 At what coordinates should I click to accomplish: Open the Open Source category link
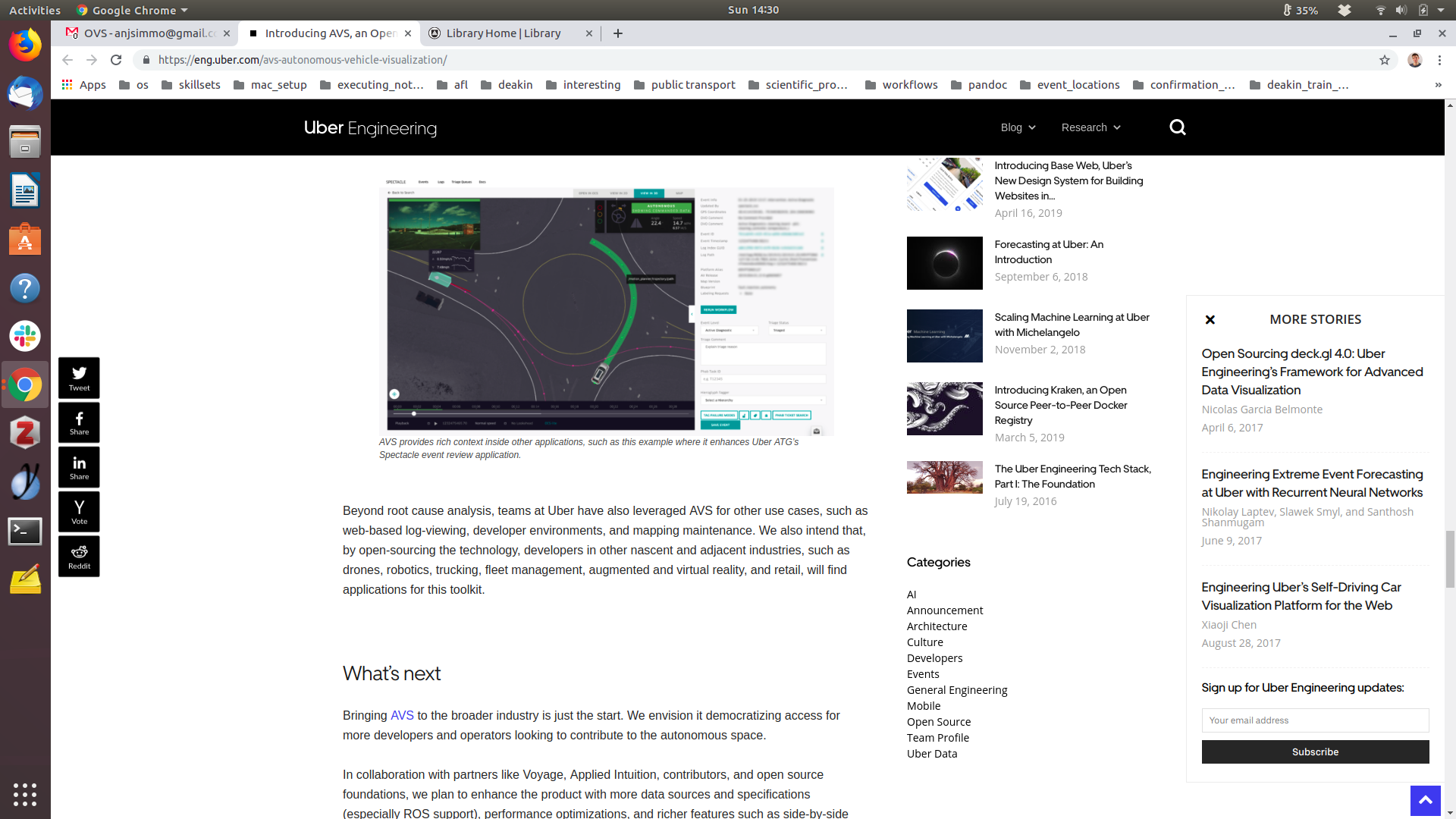(x=939, y=722)
